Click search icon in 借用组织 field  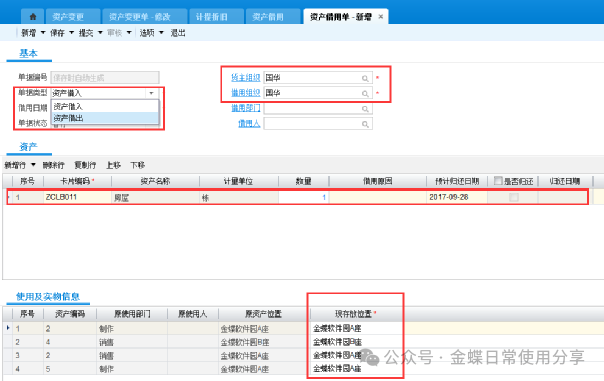[365, 94]
